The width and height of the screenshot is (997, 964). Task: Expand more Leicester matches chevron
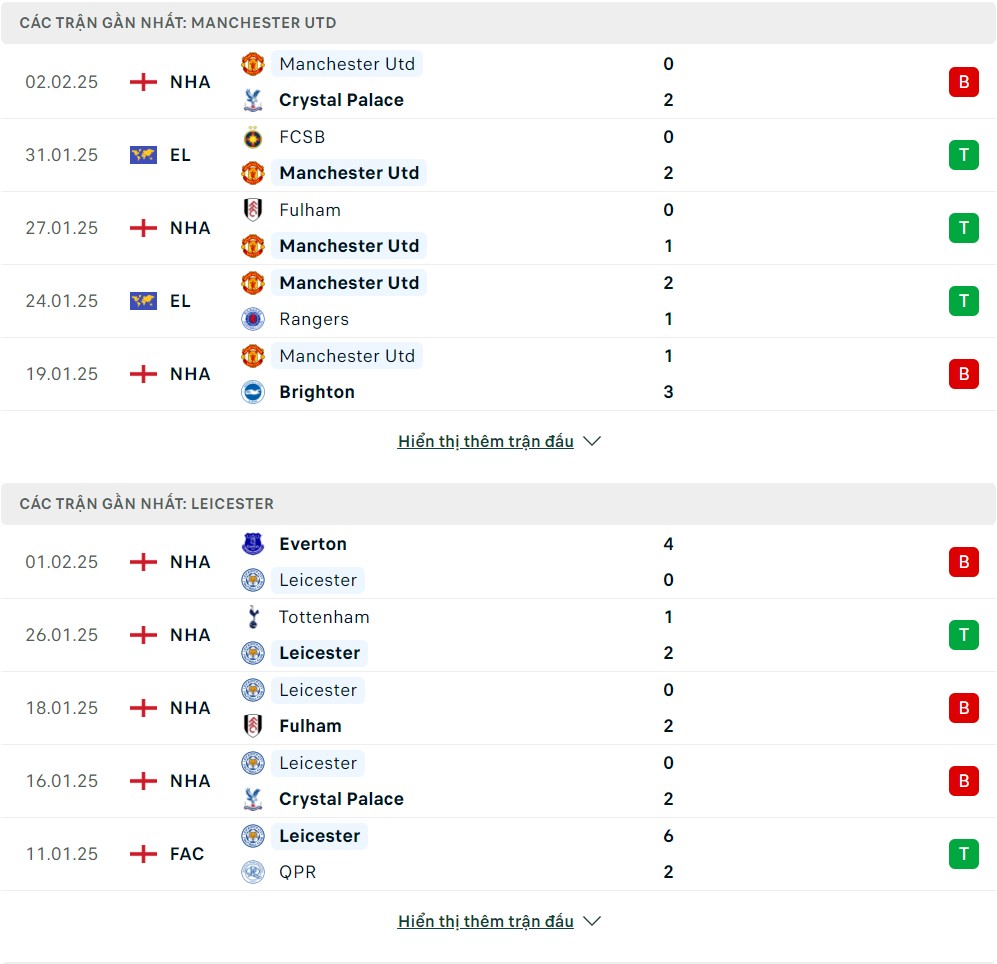tap(591, 921)
